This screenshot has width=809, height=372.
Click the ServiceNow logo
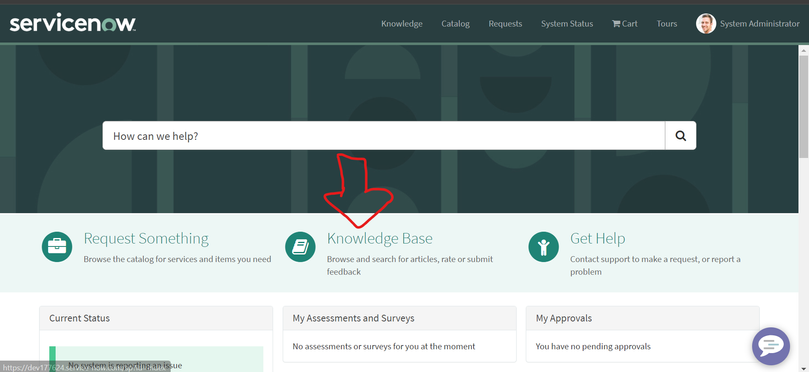[73, 23]
